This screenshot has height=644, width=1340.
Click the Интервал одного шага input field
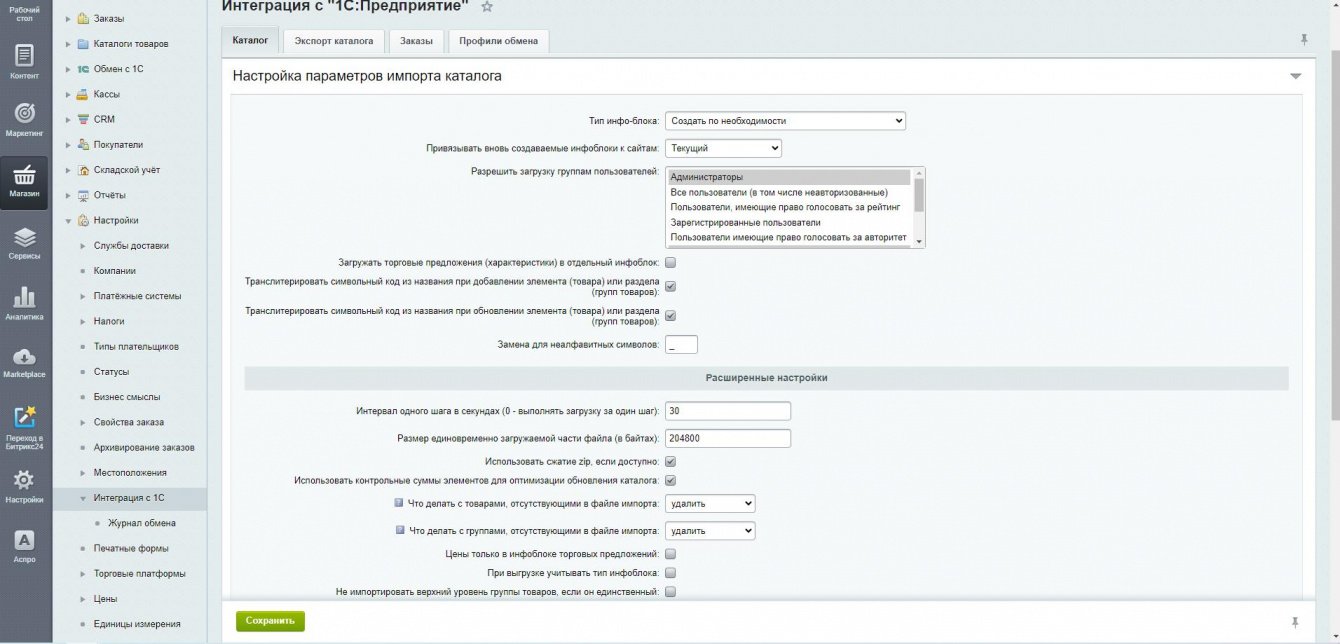tap(728, 411)
